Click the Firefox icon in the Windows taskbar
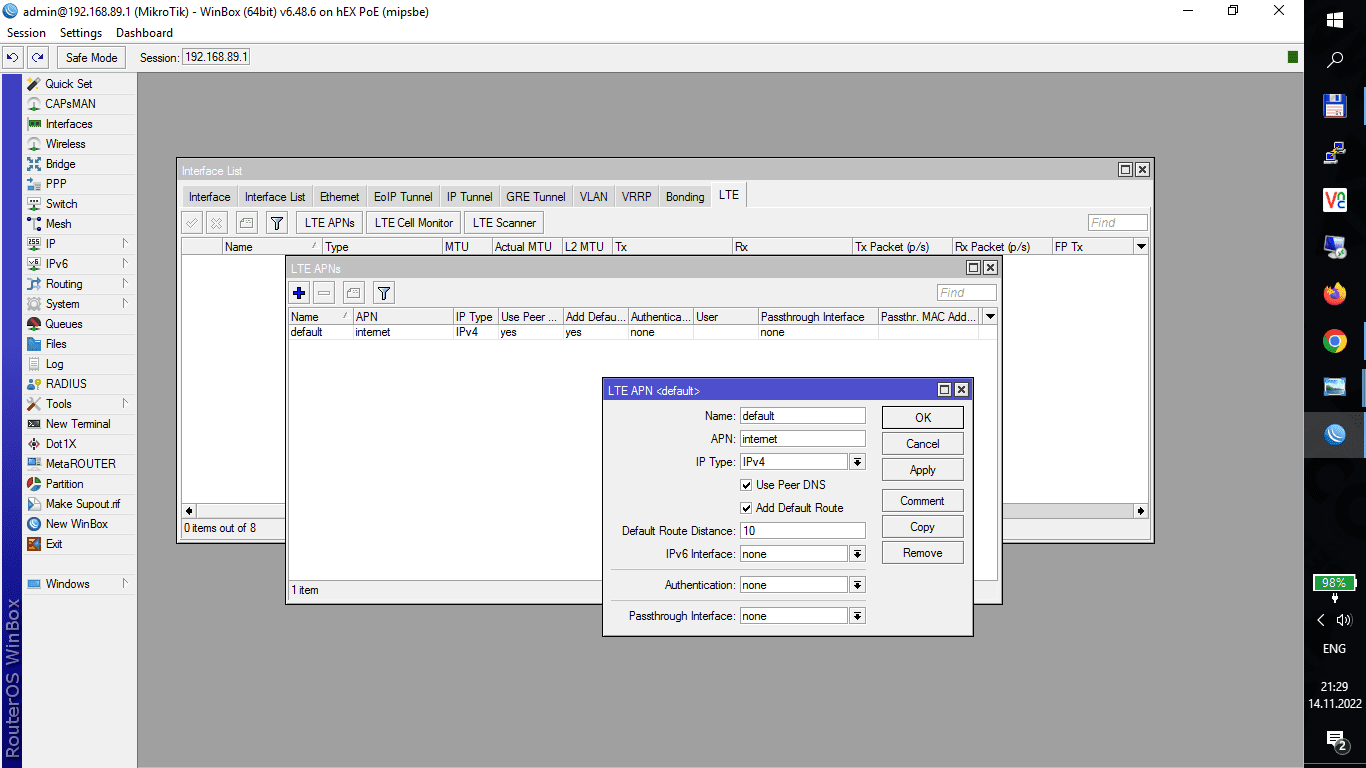Image resolution: width=1366 pixels, height=768 pixels. [1334, 294]
